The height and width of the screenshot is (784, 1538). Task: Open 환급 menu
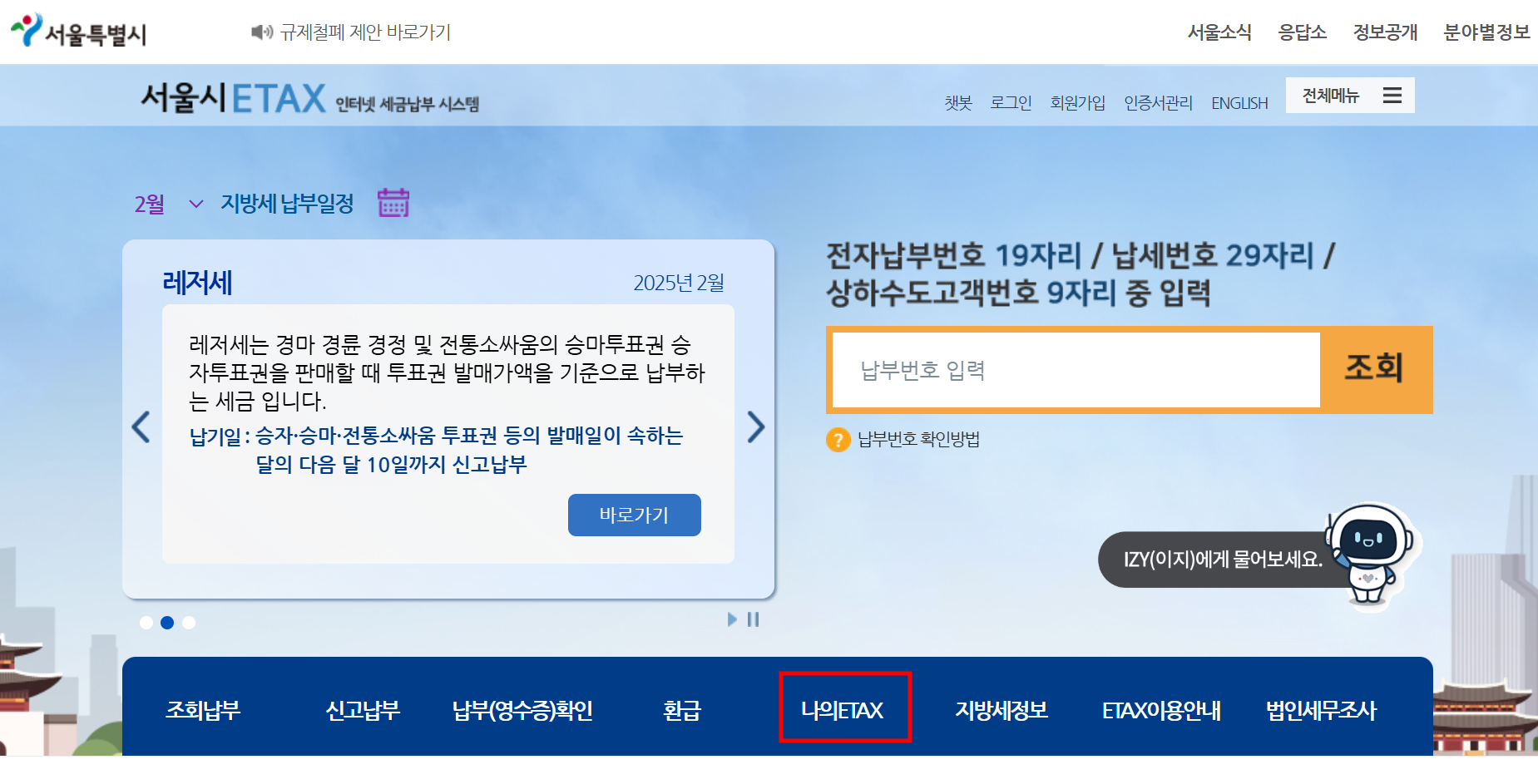click(x=682, y=710)
